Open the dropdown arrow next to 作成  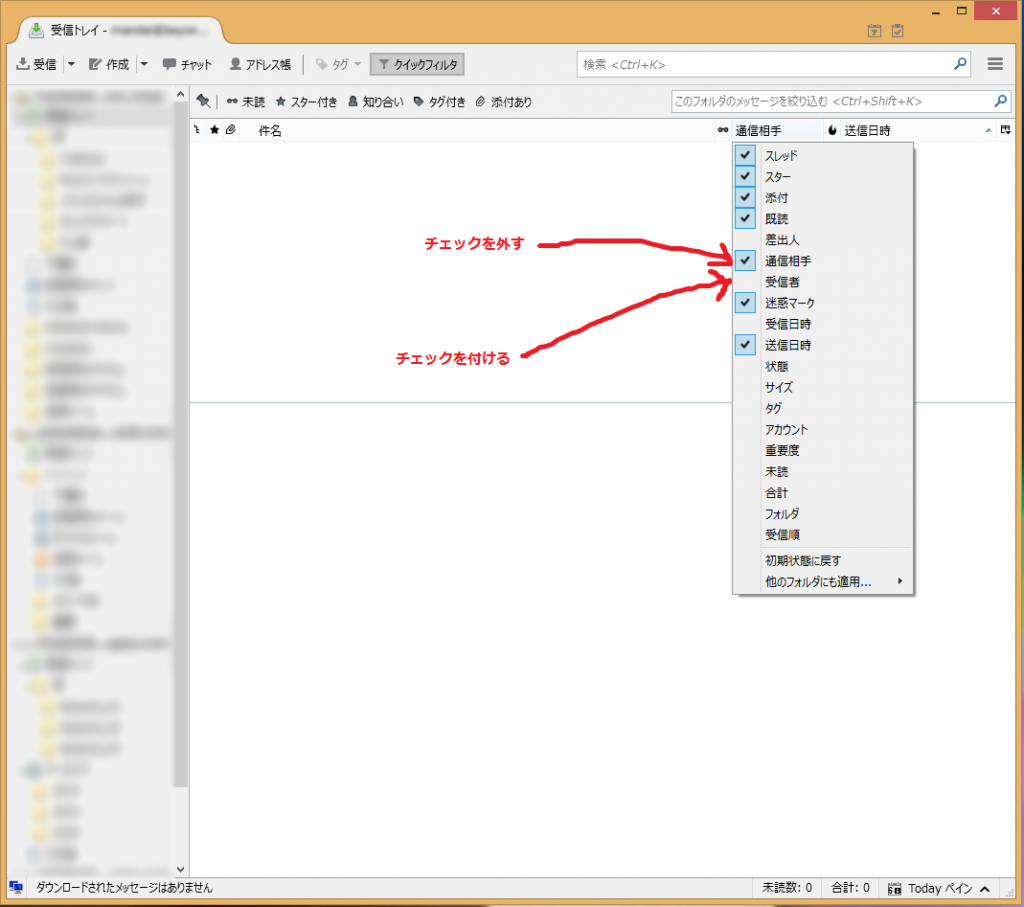click(x=144, y=64)
